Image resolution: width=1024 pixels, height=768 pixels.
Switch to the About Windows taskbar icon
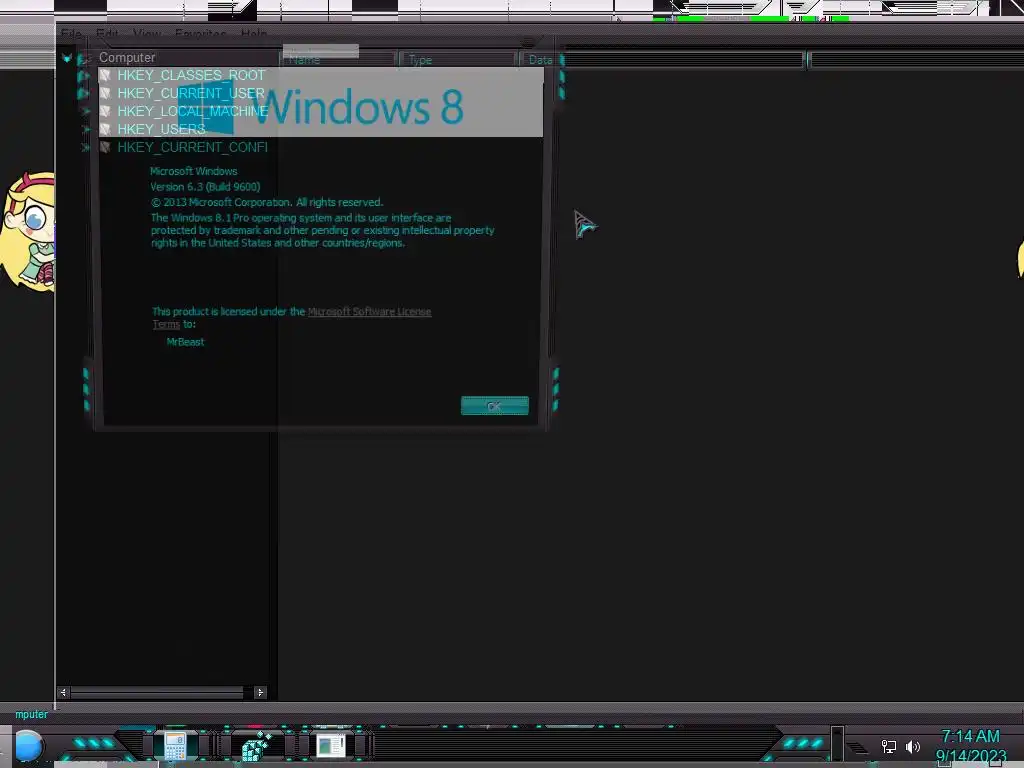click(x=330, y=746)
